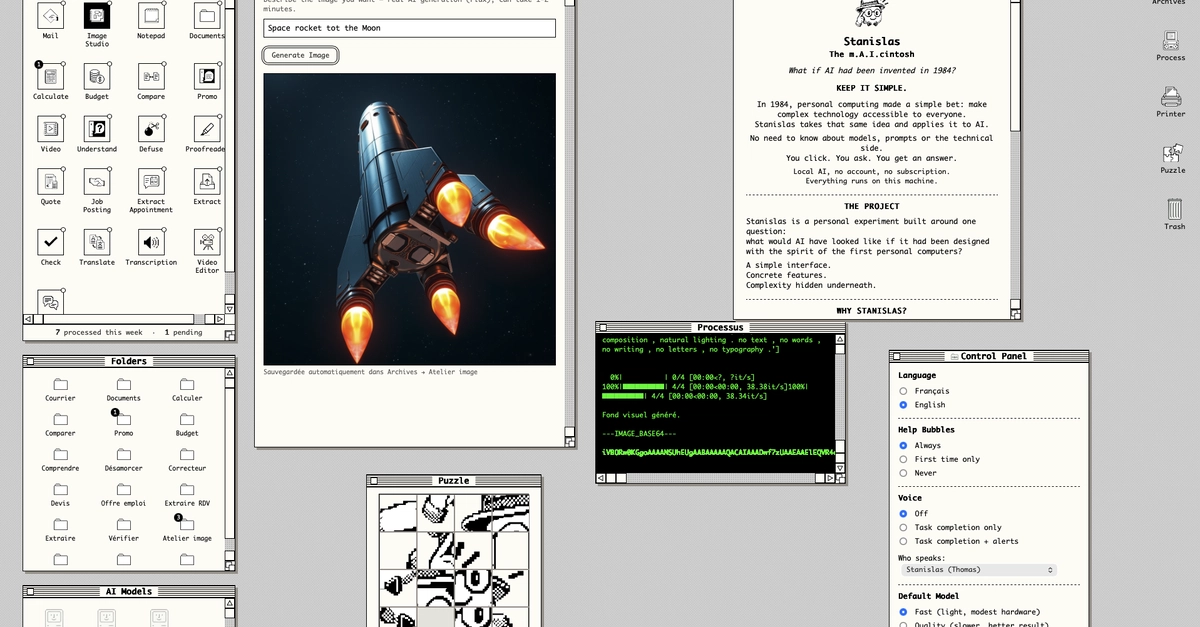Set Help Bubbles to Always
The width and height of the screenshot is (1200, 627).
pyautogui.click(x=904, y=445)
